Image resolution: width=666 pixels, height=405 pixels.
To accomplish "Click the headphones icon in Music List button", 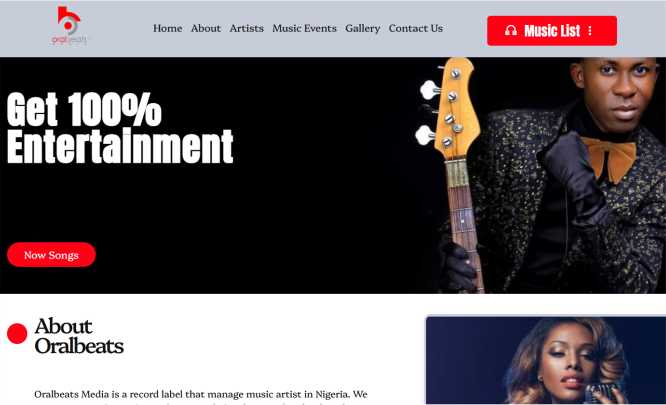I will tap(511, 31).
